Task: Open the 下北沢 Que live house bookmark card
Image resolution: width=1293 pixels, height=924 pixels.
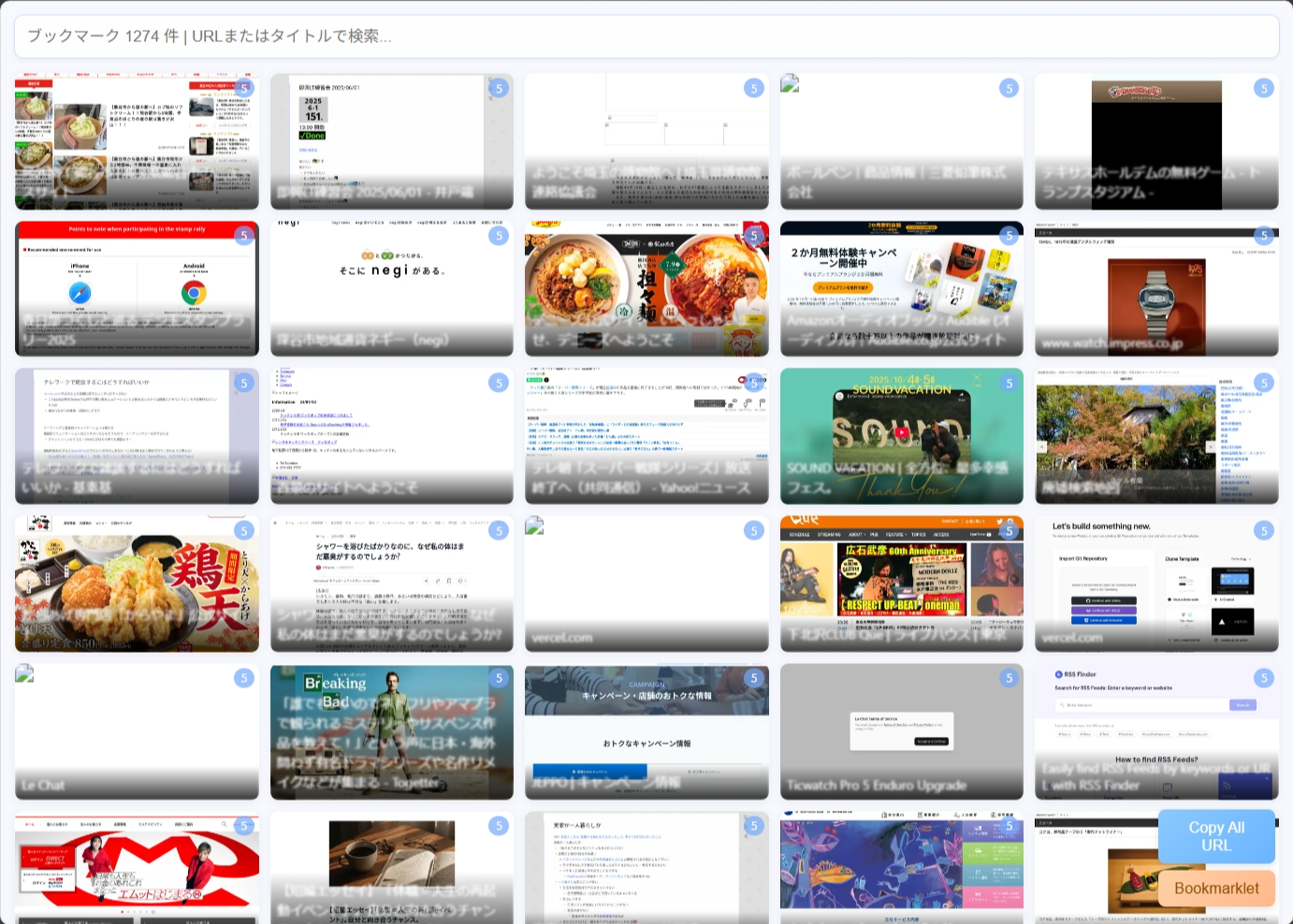Action: click(902, 584)
